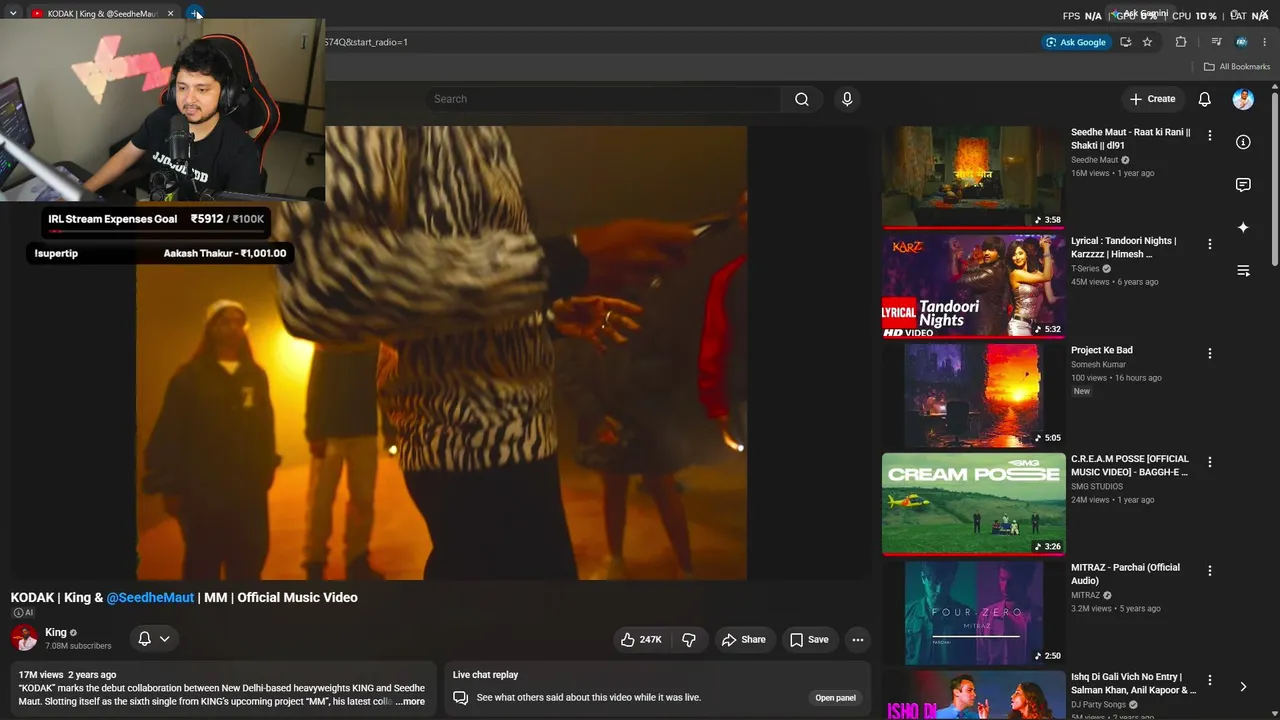Screen dimensions: 1280x720
Task: Open the @SeedheMaut channel link
Action: point(150,598)
